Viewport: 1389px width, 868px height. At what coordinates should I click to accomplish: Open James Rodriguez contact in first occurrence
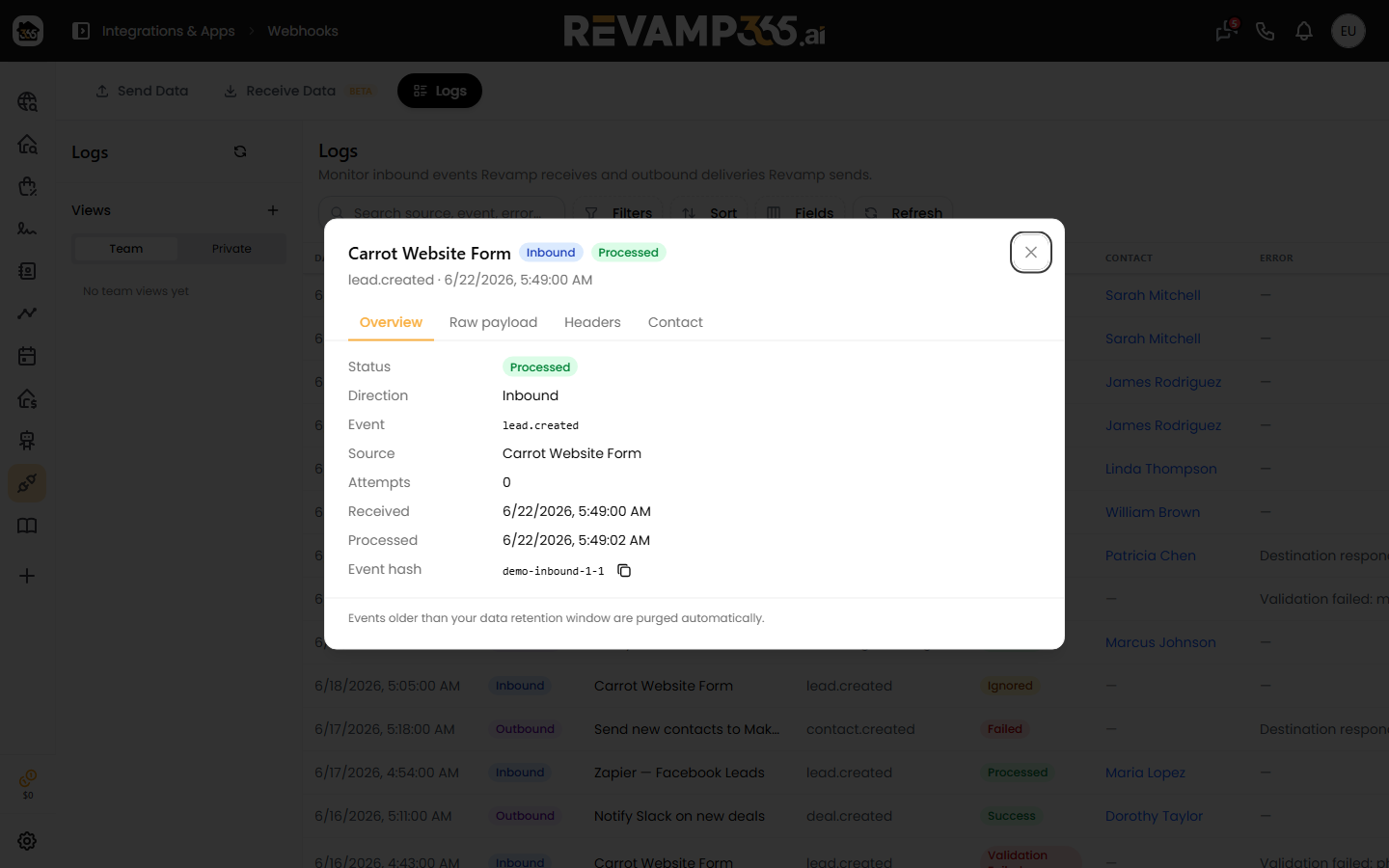point(1163,382)
